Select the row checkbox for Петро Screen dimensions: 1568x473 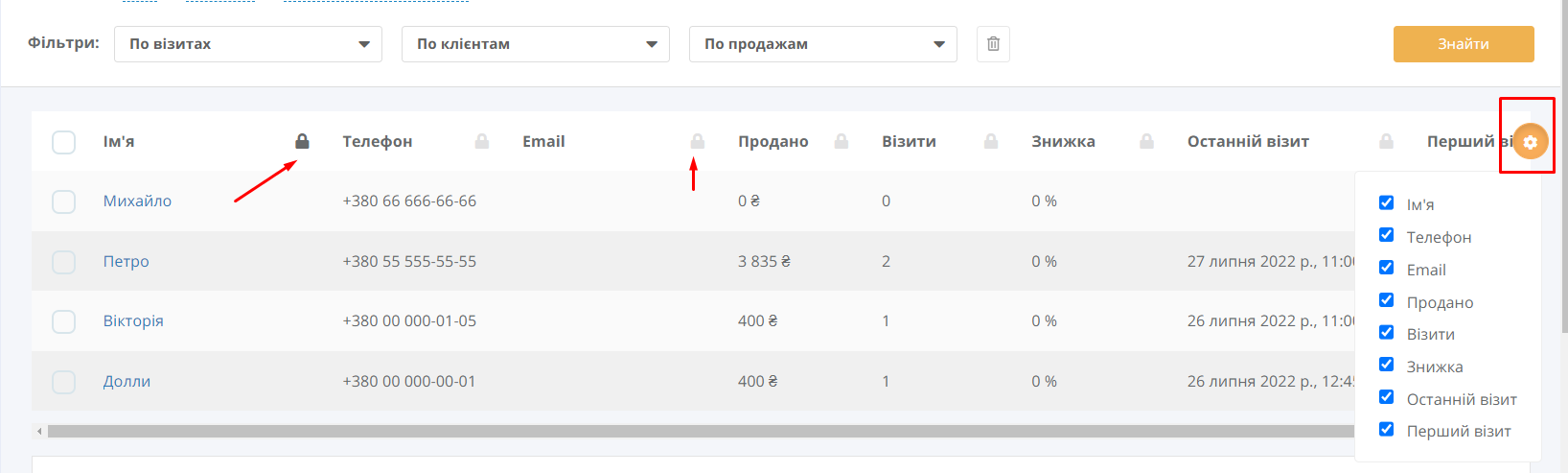[x=63, y=261]
